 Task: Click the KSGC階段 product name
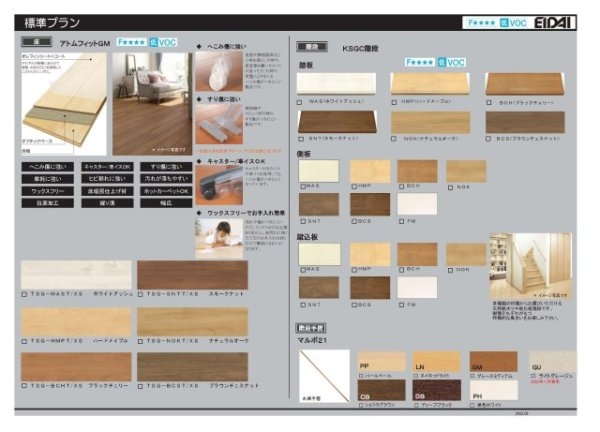pyautogui.click(x=360, y=49)
